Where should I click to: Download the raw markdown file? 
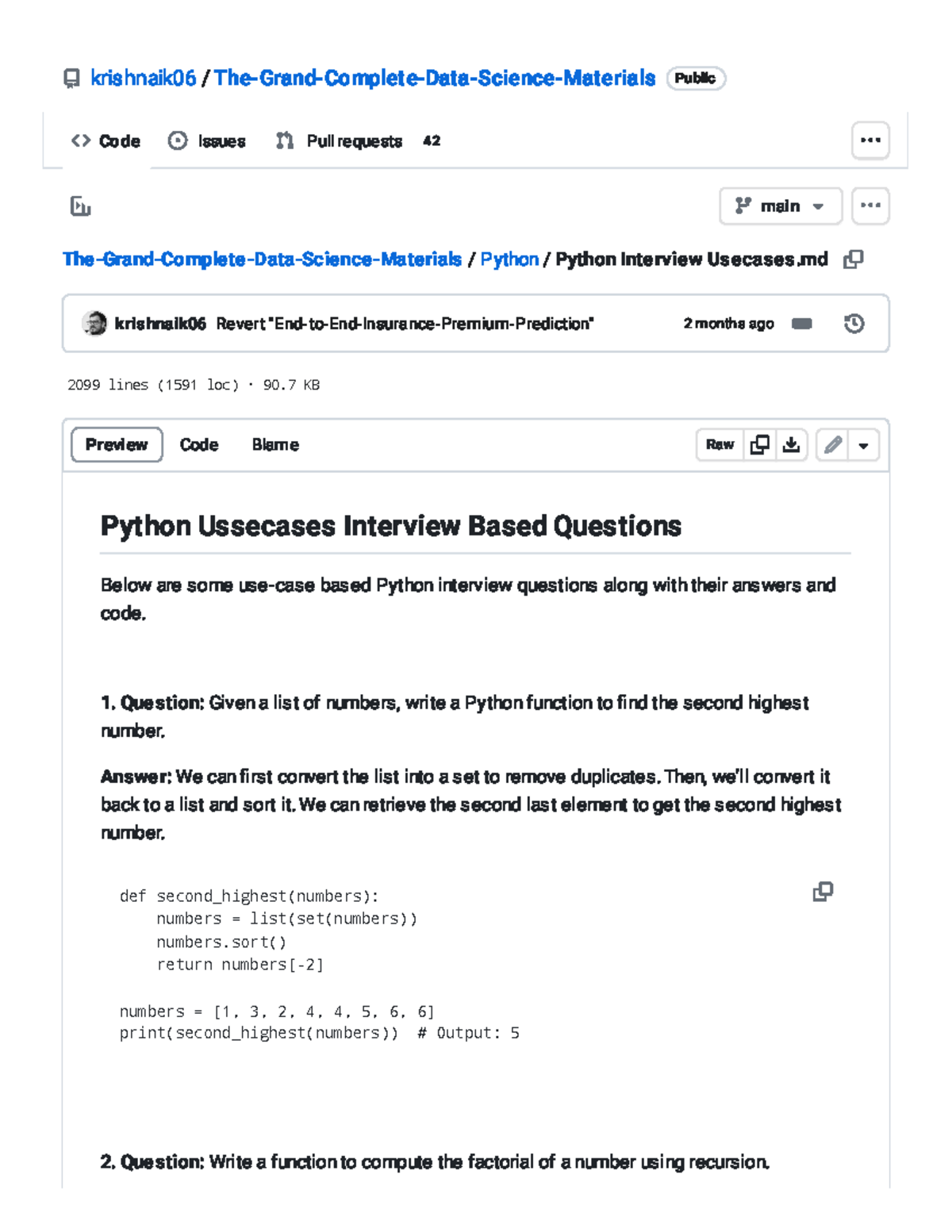[793, 445]
